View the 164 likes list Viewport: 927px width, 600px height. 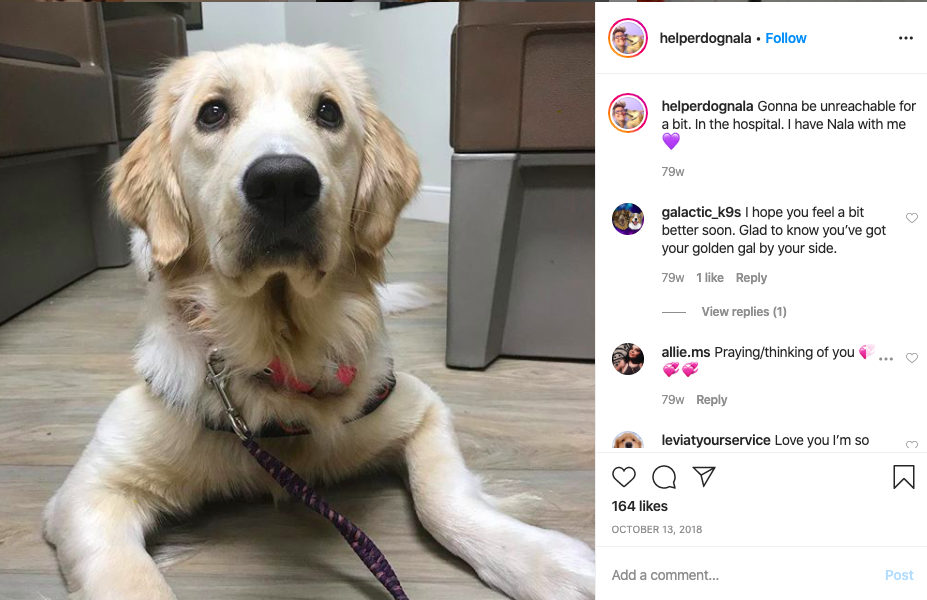pyautogui.click(x=639, y=506)
